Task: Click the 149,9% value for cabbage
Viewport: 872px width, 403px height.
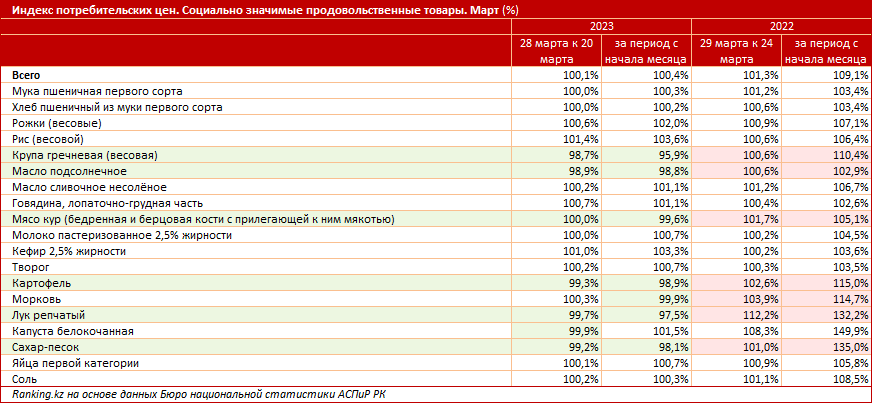Action: click(x=846, y=331)
